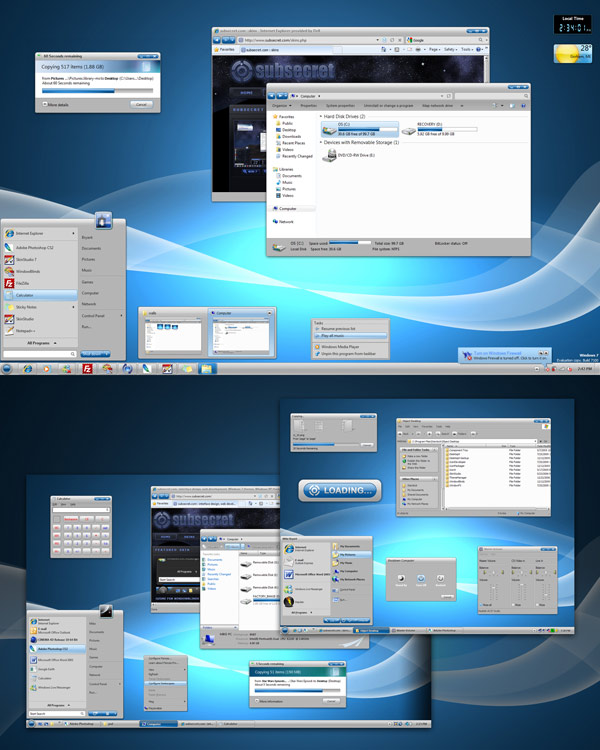Select walls folder taskbar thumbnail preview
The image size is (600, 750).
coord(173,332)
